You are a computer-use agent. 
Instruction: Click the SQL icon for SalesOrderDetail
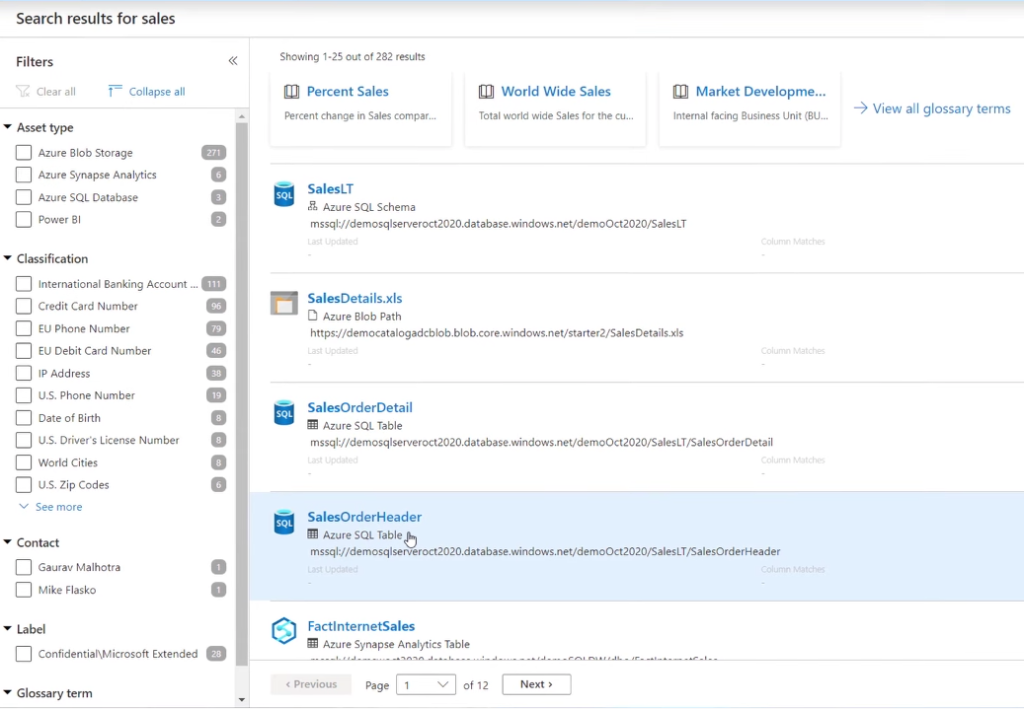(284, 413)
